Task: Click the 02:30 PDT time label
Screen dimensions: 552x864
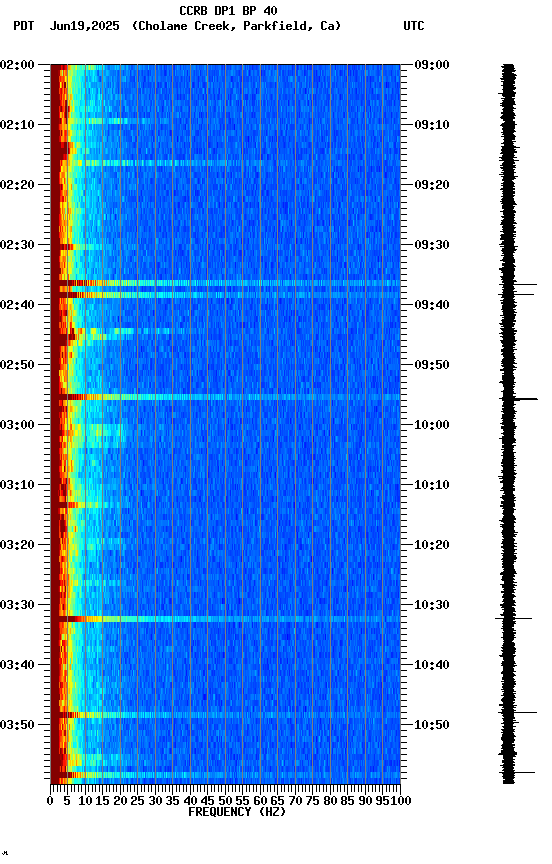Action: (x=17, y=245)
